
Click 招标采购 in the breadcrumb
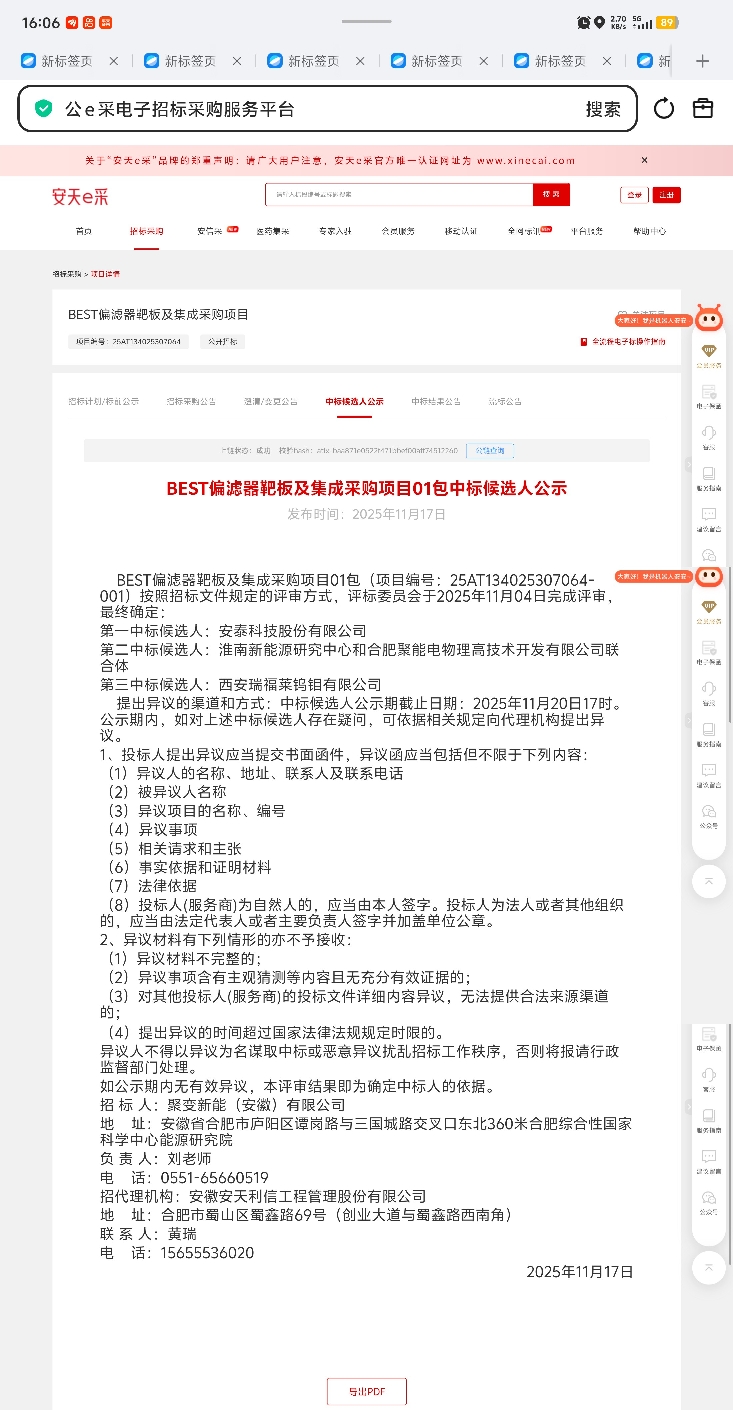(68, 273)
